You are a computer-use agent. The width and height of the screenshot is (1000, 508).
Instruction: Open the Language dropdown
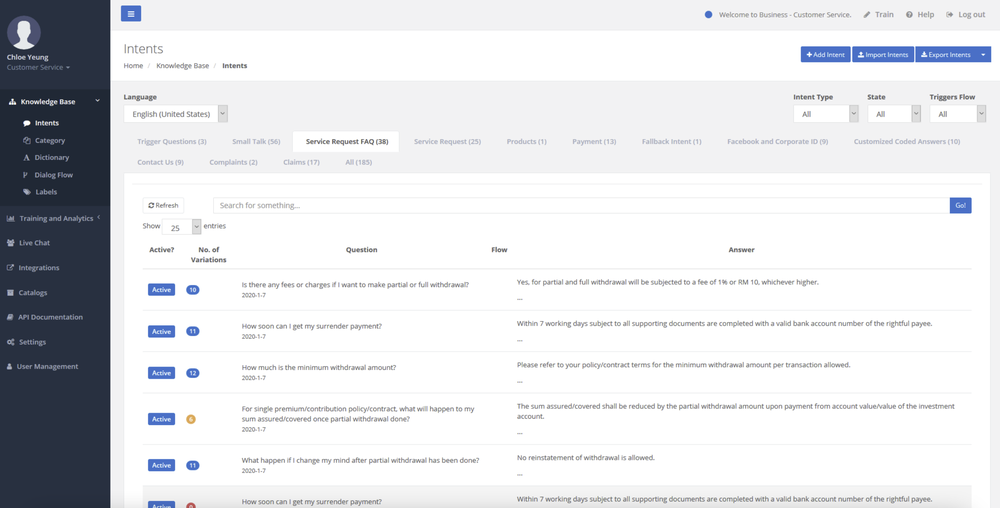coord(176,114)
